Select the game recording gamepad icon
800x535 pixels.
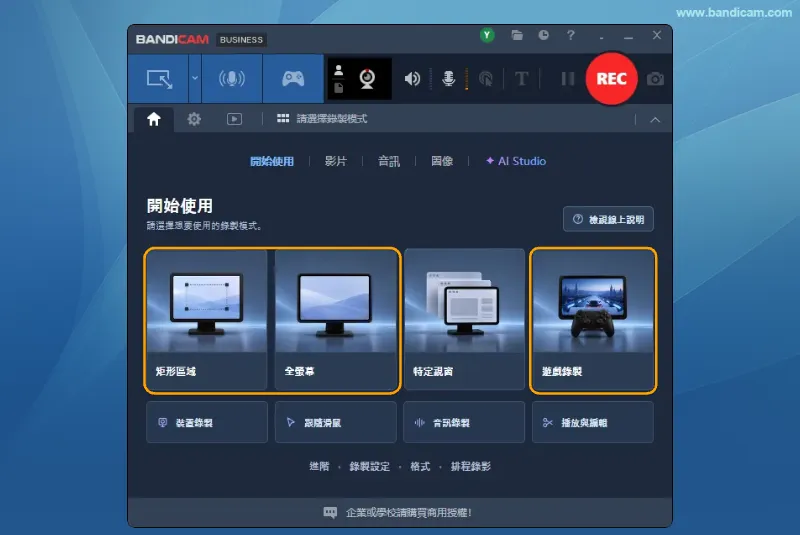tap(293, 79)
